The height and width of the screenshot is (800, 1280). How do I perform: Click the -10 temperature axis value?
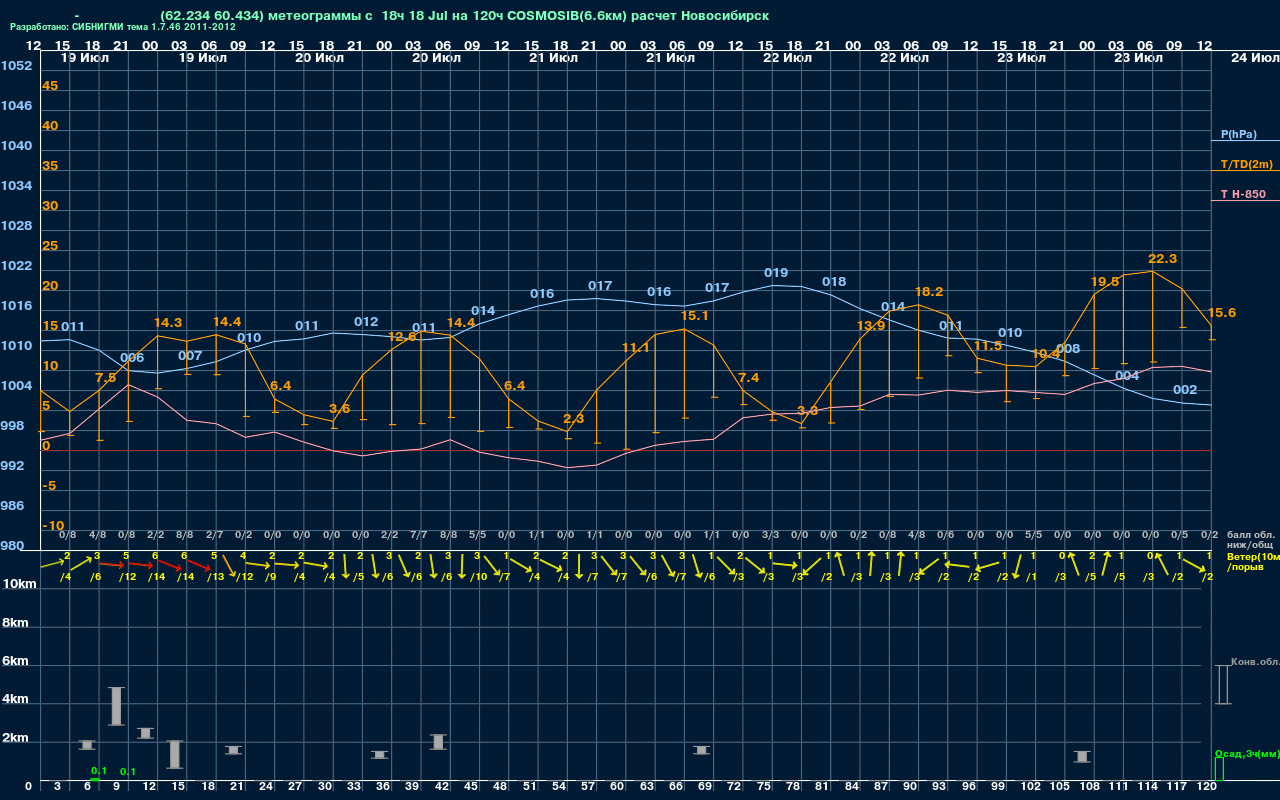pyautogui.click(x=53, y=526)
